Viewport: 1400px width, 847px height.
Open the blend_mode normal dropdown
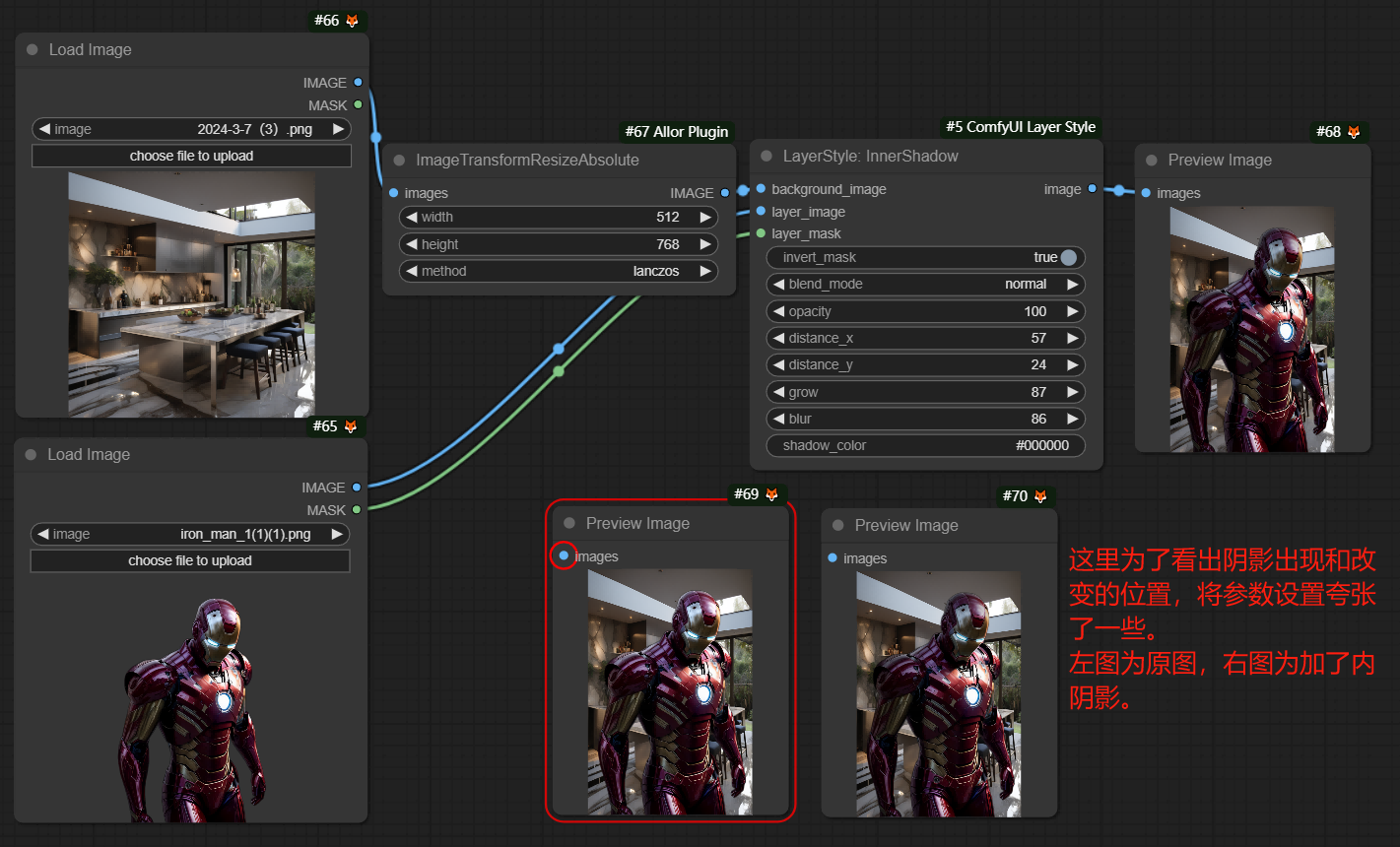925,284
